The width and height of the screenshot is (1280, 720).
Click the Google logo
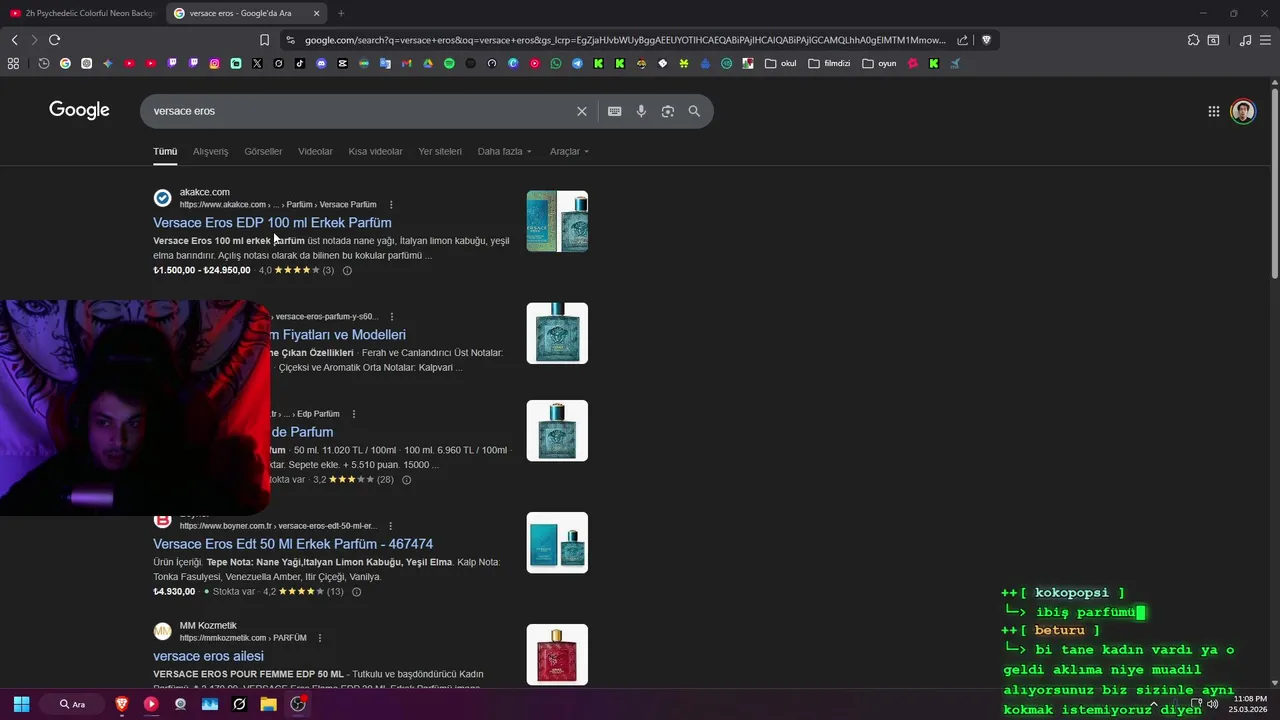[79, 110]
